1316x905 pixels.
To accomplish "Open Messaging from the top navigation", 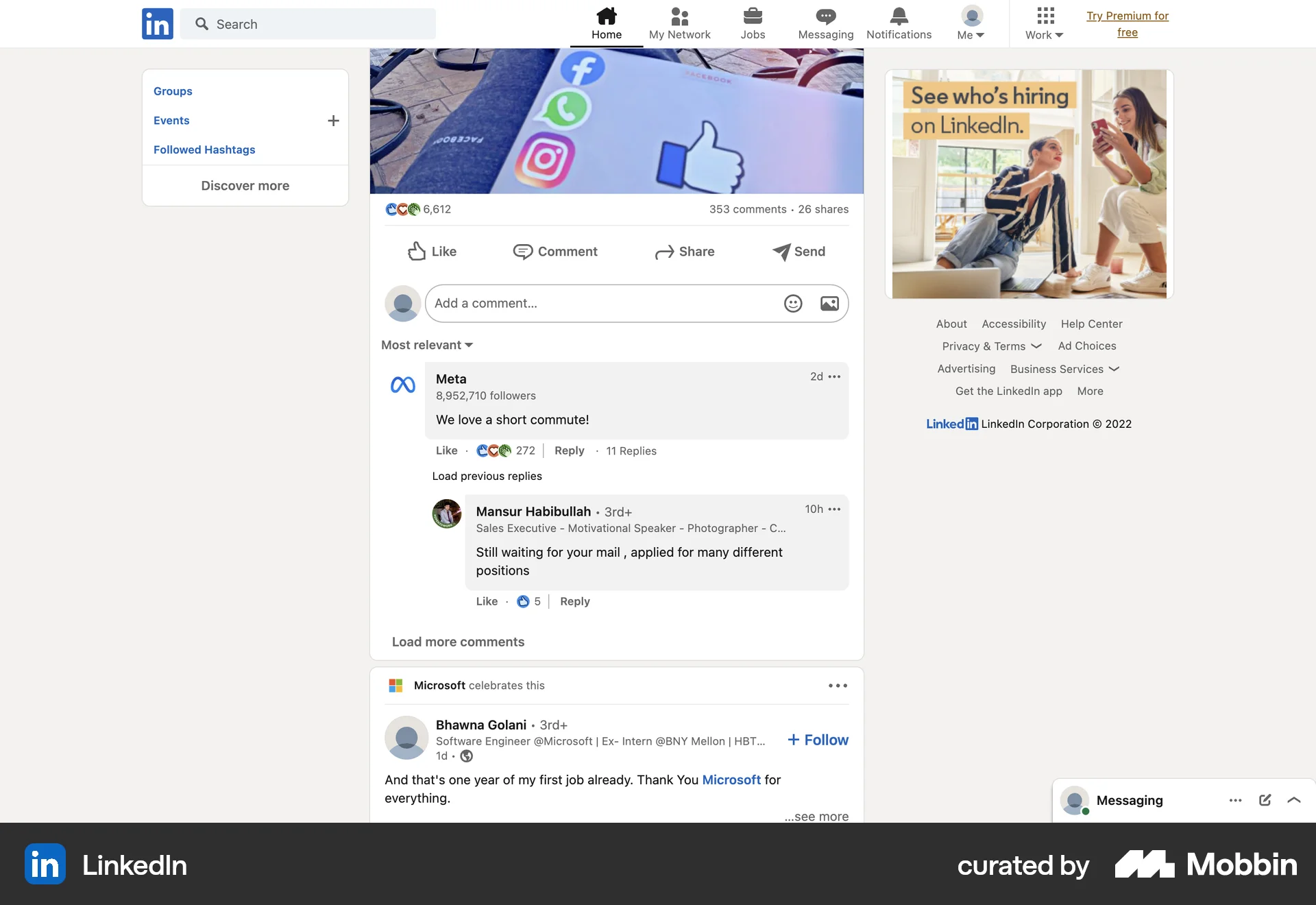I will point(825,23).
